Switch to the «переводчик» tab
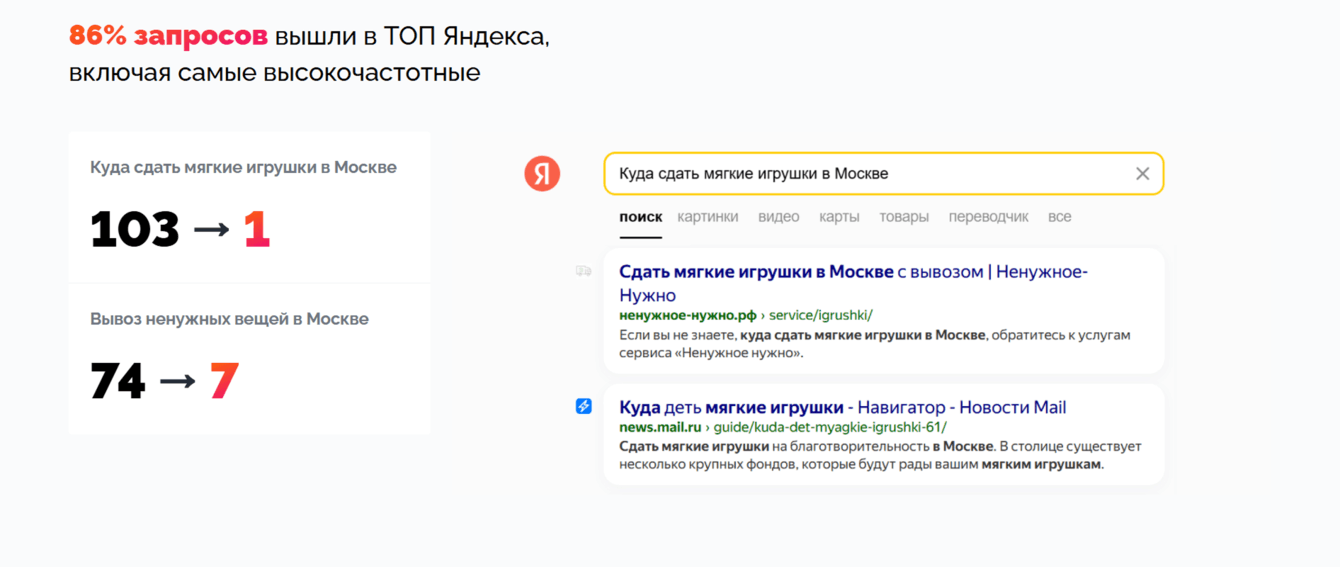Screen dimensions: 1340x567 [988, 217]
